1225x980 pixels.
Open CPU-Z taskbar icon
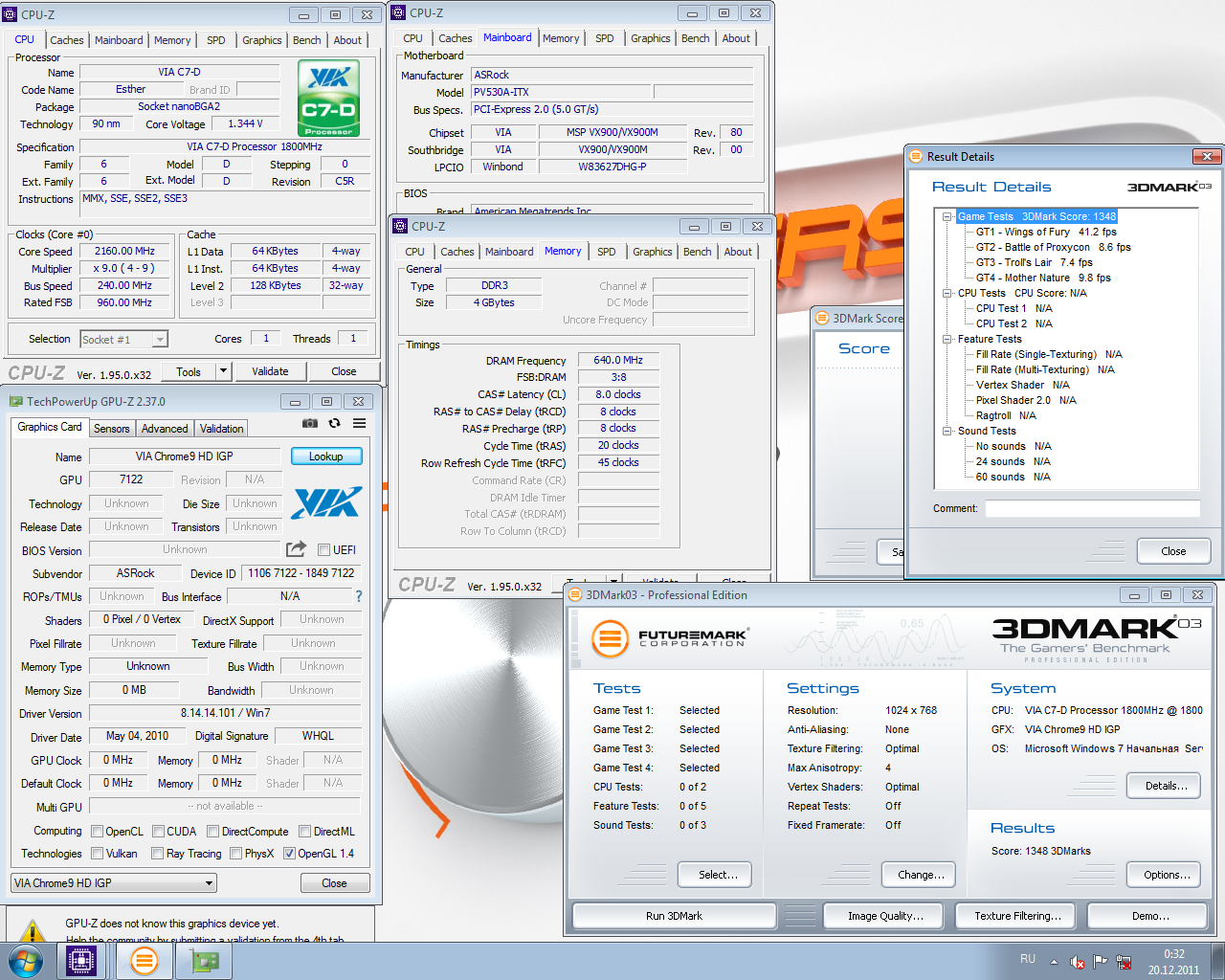(x=82, y=961)
